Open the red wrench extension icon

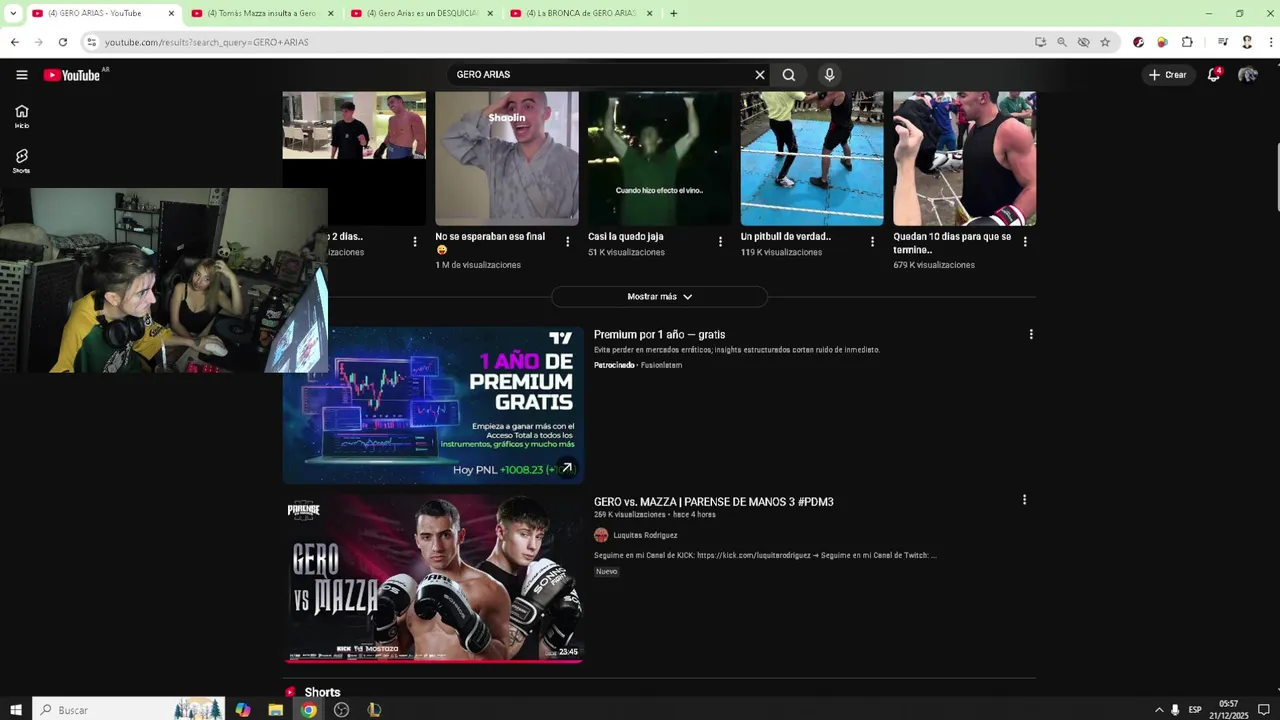point(1138,42)
